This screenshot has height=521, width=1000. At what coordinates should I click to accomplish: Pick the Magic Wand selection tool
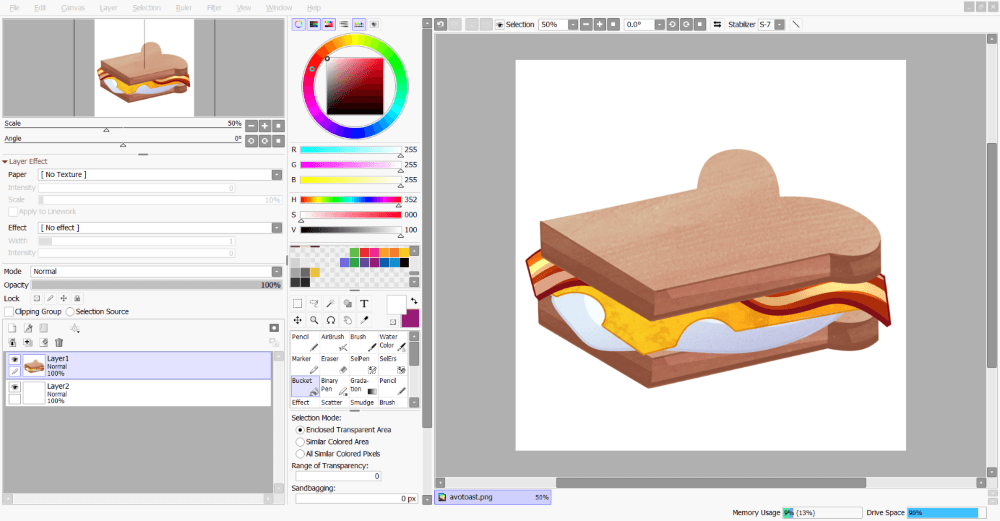click(x=331, y=303)
